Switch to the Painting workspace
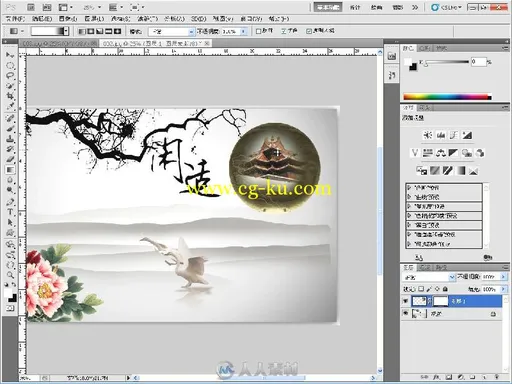512x384 pixels. point(376,7)
